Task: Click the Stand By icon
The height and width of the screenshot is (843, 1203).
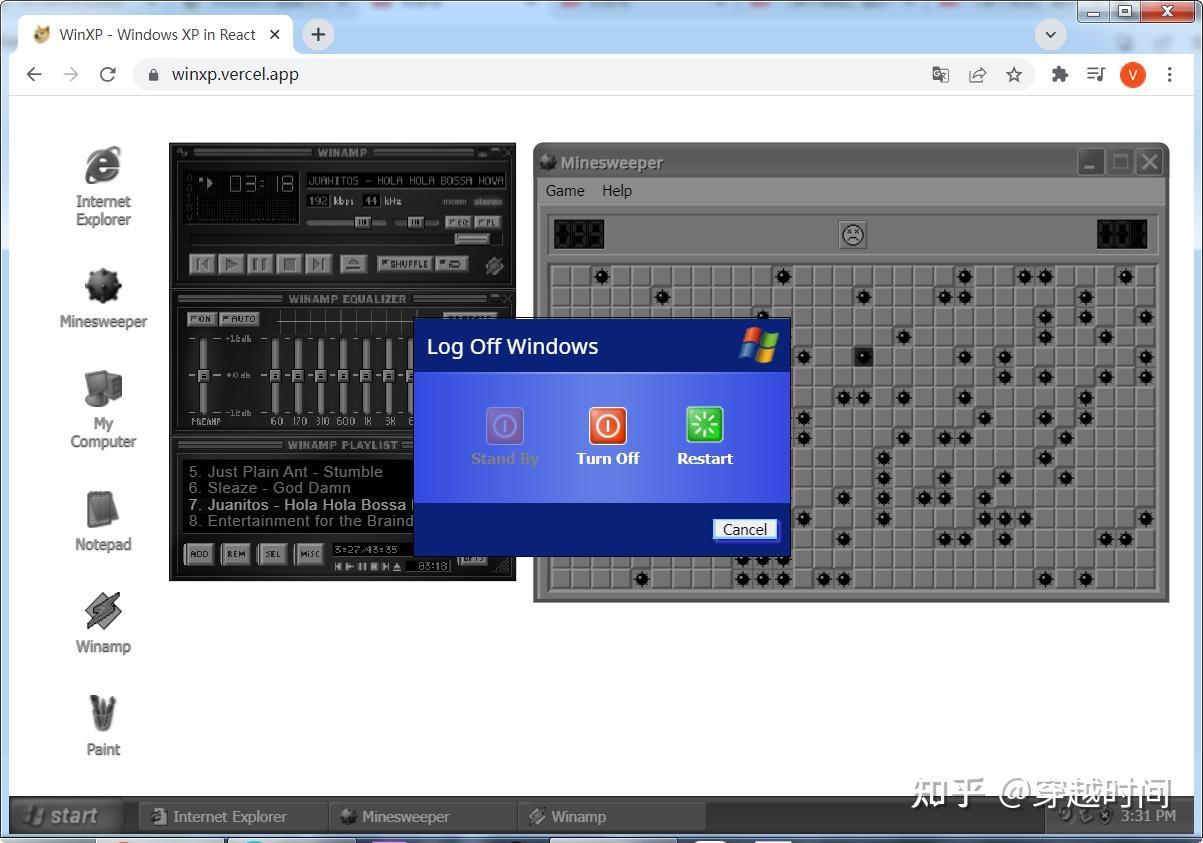Action: coord(505,425)
